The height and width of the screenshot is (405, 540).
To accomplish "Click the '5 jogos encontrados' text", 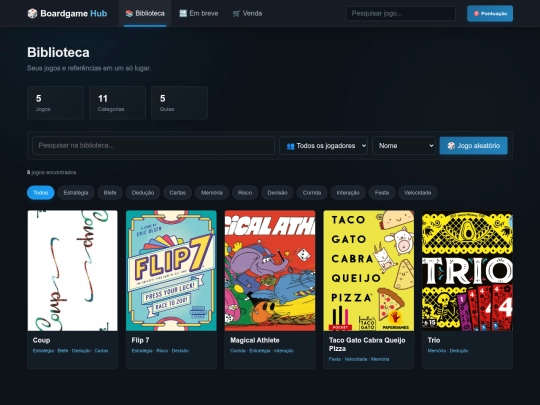I will coord(52,172).
